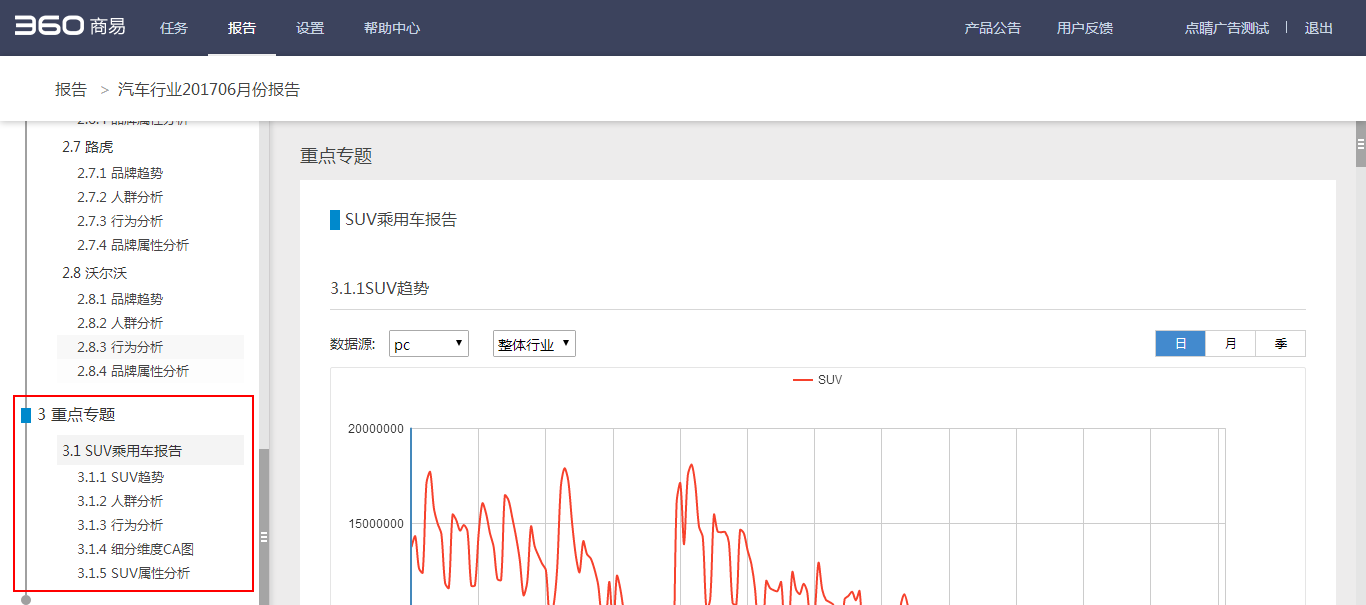Select 3.1.4 细分维度CA图 in sidebar
The height and width of the screenshot is (605, 1366).
[135, 549]
